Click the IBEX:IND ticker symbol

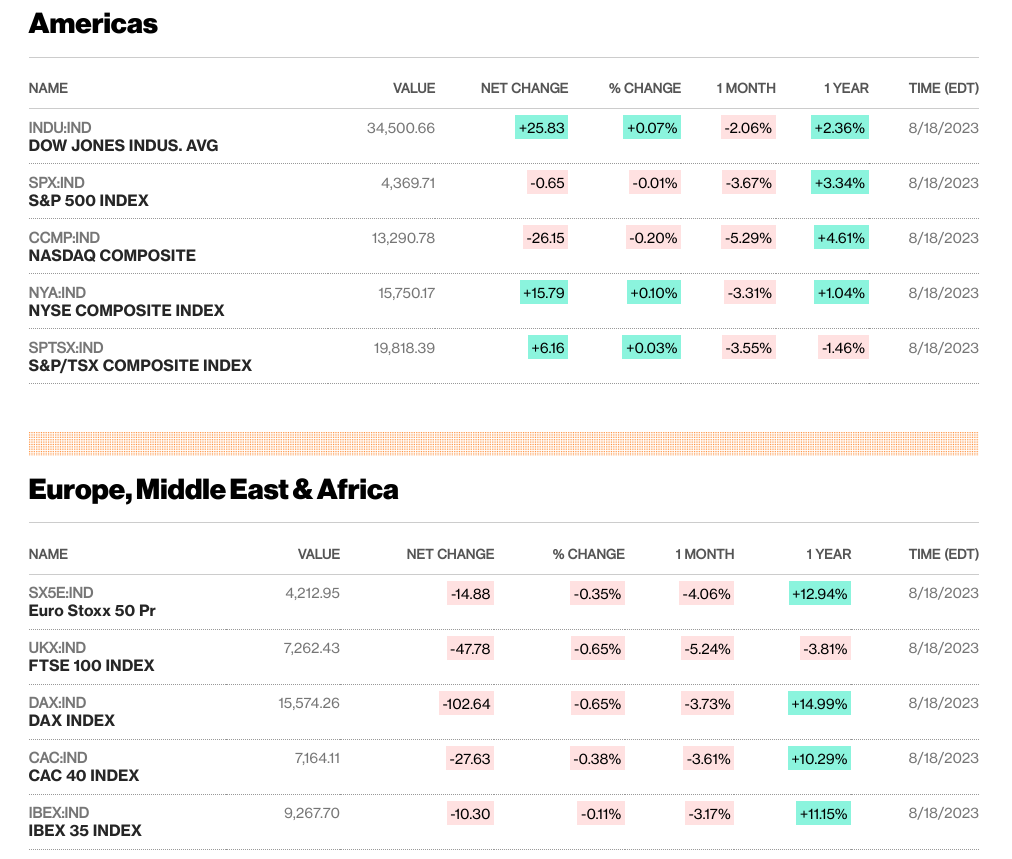[59, 812]
